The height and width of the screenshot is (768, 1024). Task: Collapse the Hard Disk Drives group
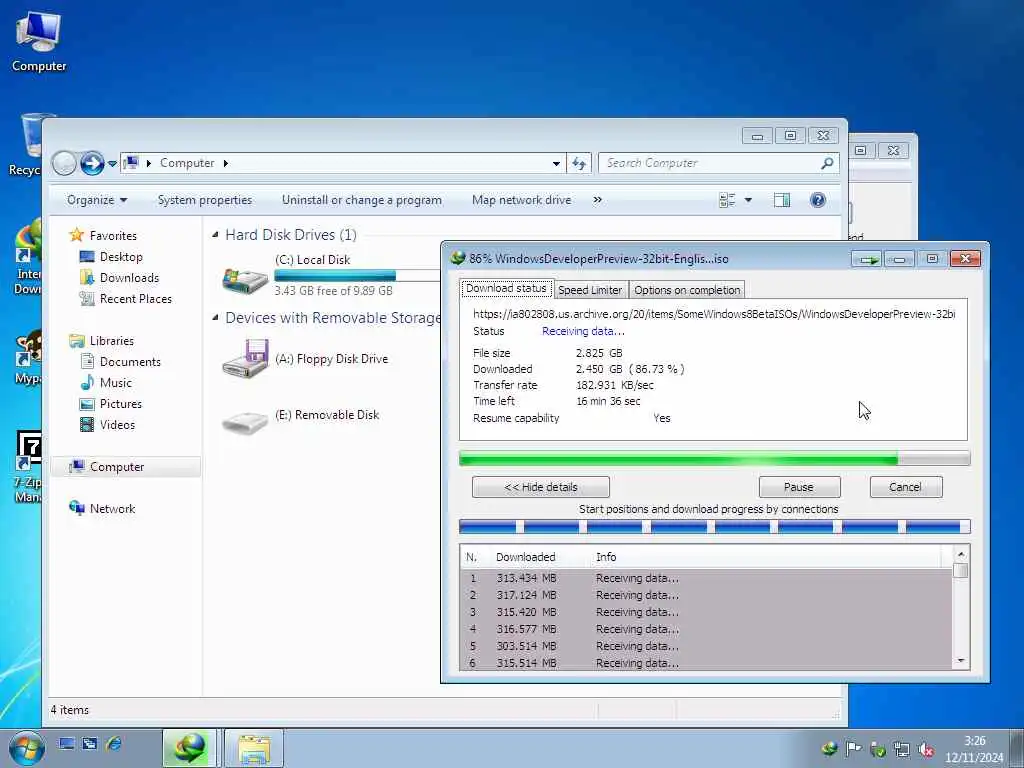(x=216, y=234)
